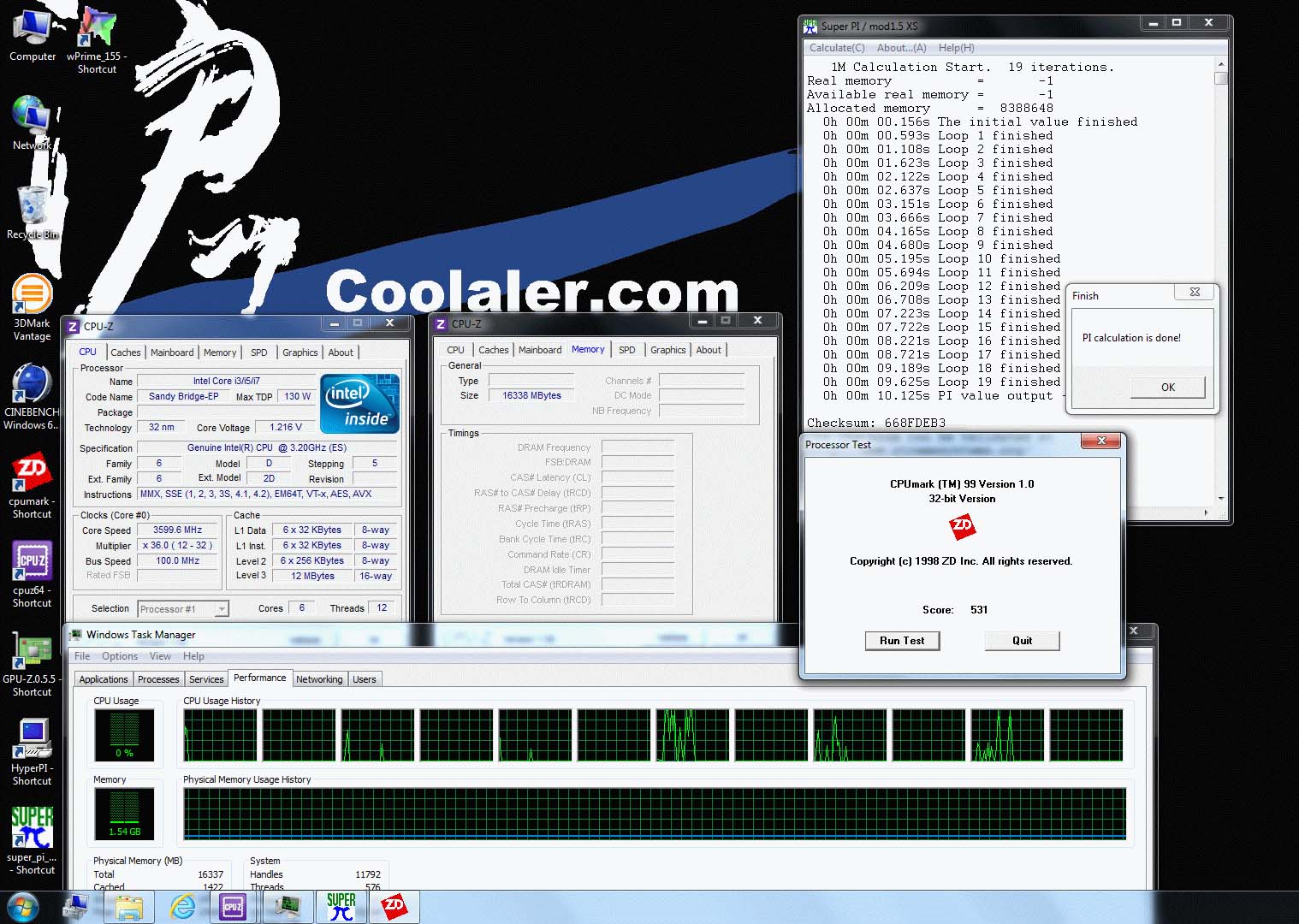This screenshot has width=1299, height=924.
Task: Open the Network desktop icon
Action: click(x=32, y=122)
